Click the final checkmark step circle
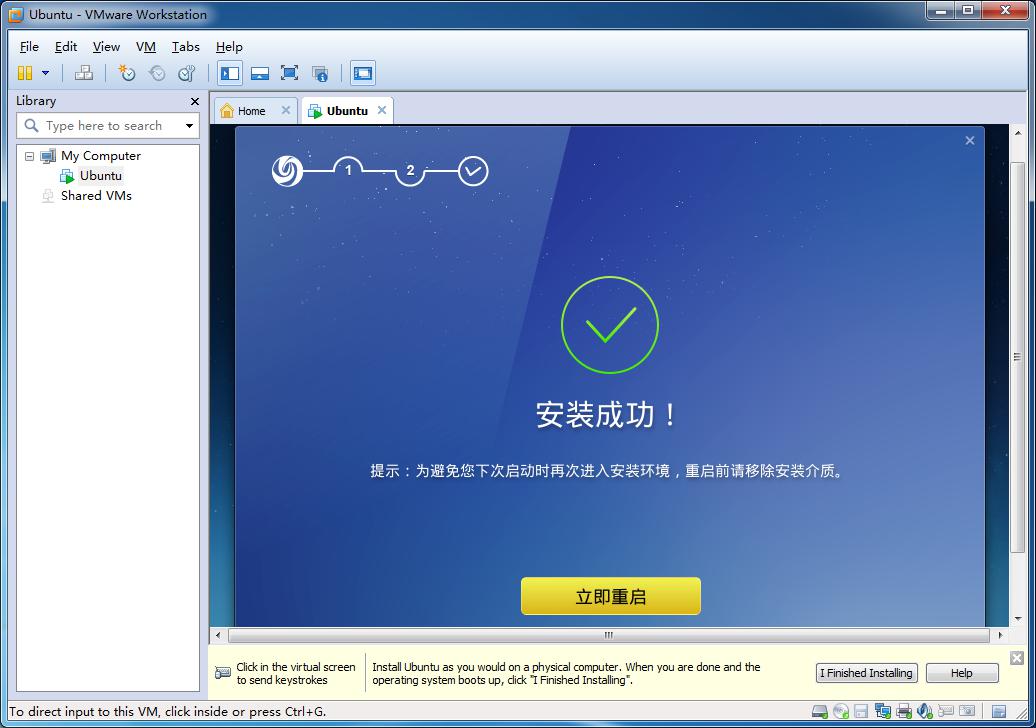This screenshot has height=728, width=1036. (x=473, y=171)
